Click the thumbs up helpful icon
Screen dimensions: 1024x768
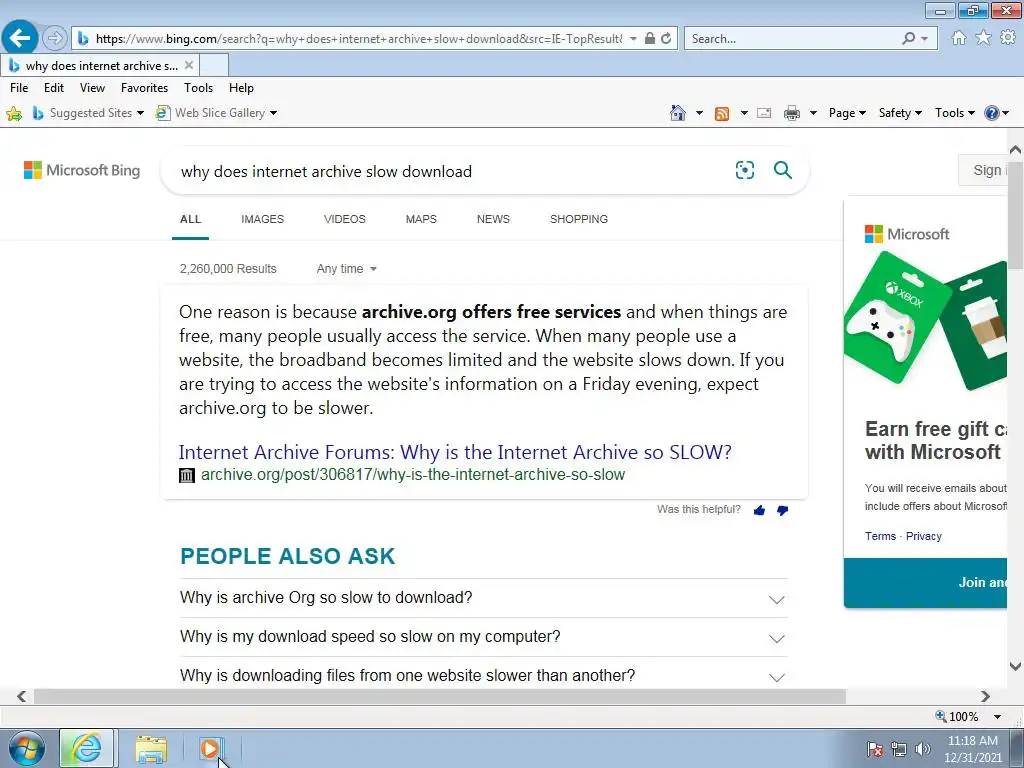[759, 510]
